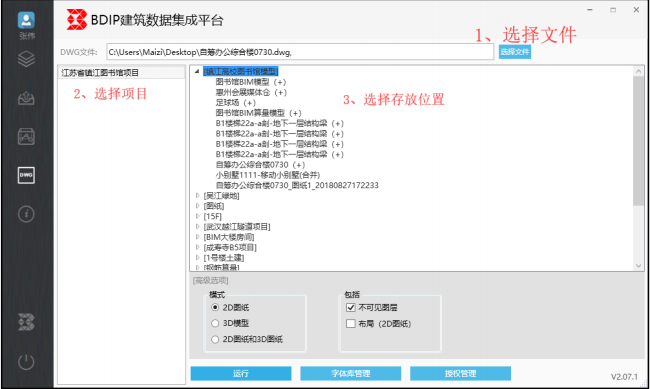Choose the 2D图纸和3D图纸 radio option
The height and width of the screenshot is (389, 650).
tap(215, 339)
